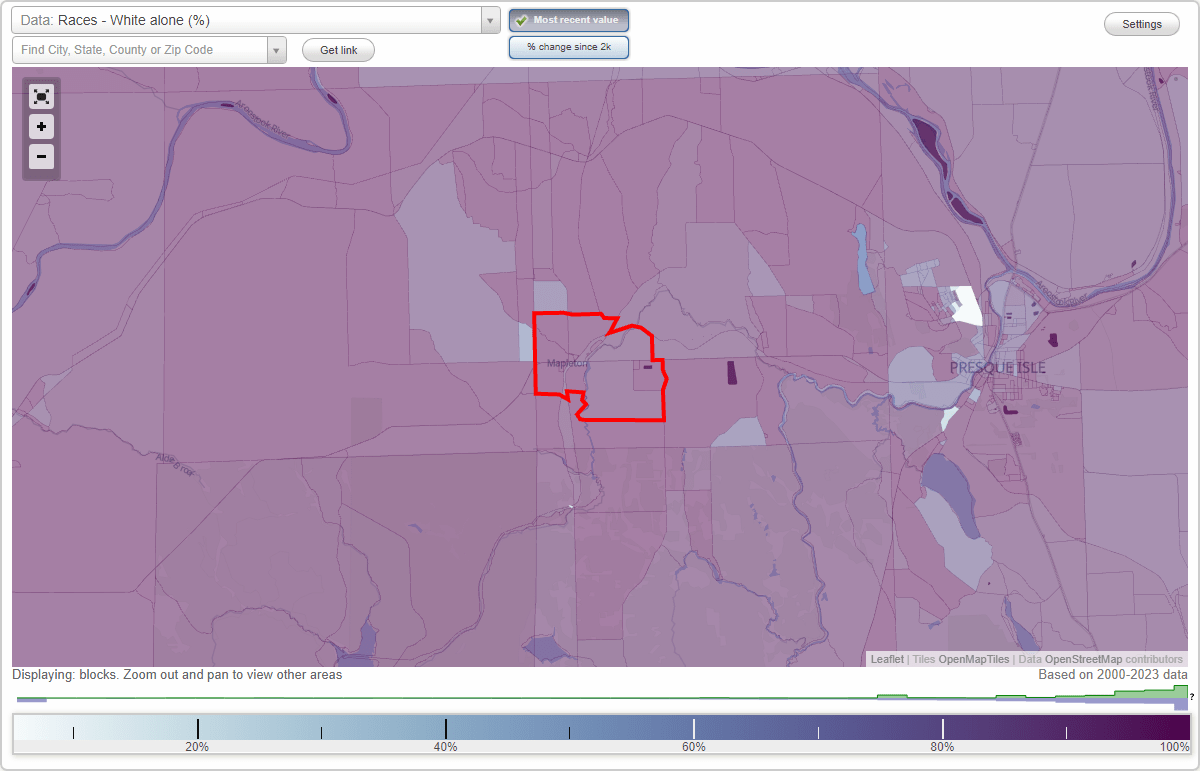Image resolution: width=1200 pixels, height=771 pixels.
Task: Select the '% change since 2k' tab
Action: click(569, 46)
